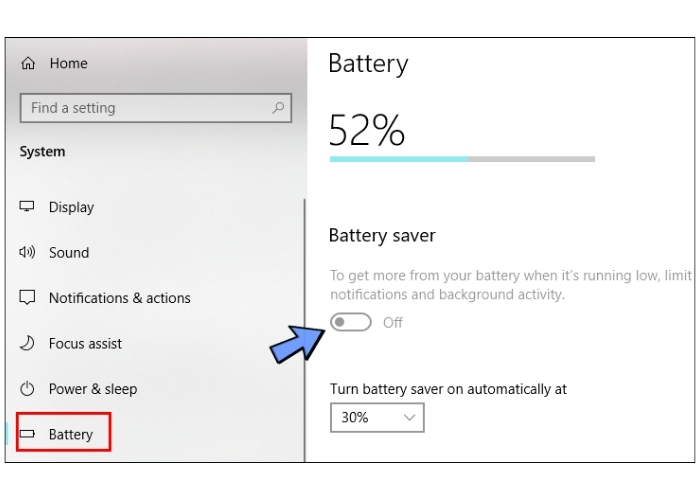Screen dimensions: 700x500
Task: Click the search magnifier icon
Action: point(277,108)
